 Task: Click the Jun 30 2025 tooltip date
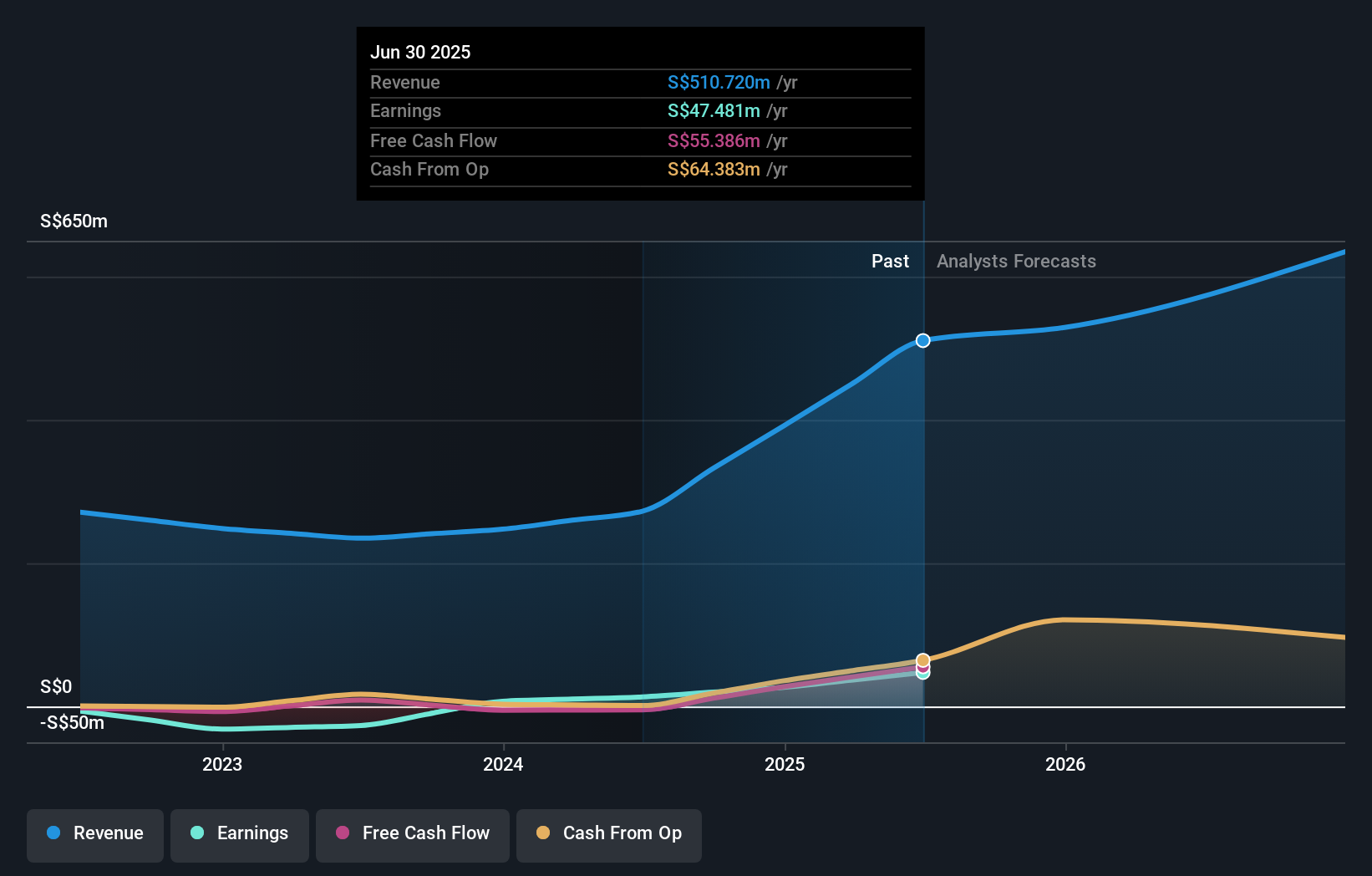click(x=420, y=52)
